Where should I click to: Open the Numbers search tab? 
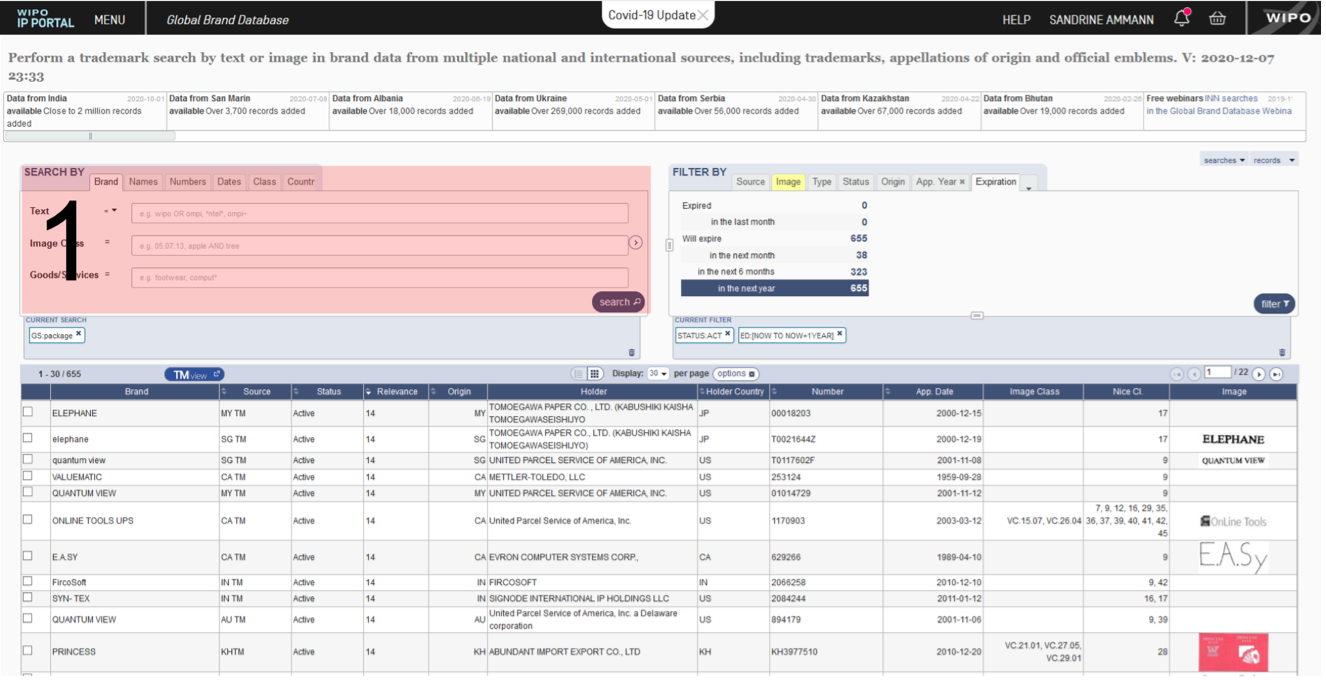point(188,182)
